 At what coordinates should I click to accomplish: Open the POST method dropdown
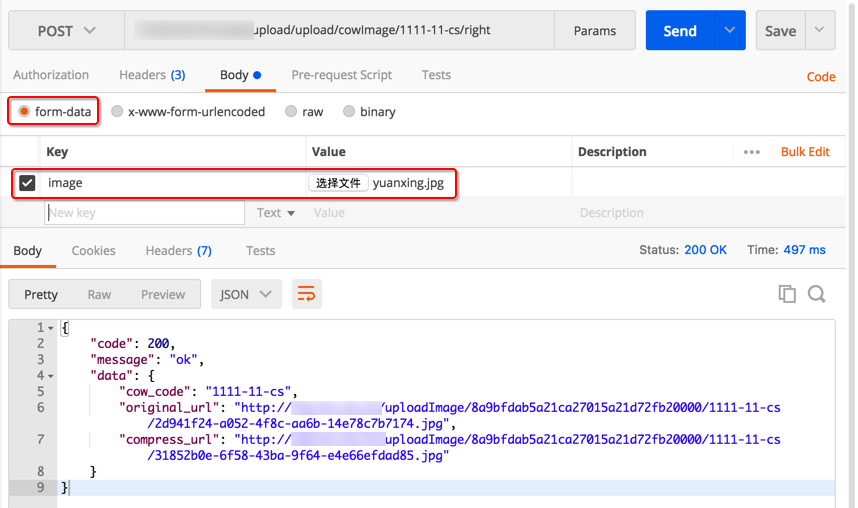pyautogui.click(x=66, y=31)
